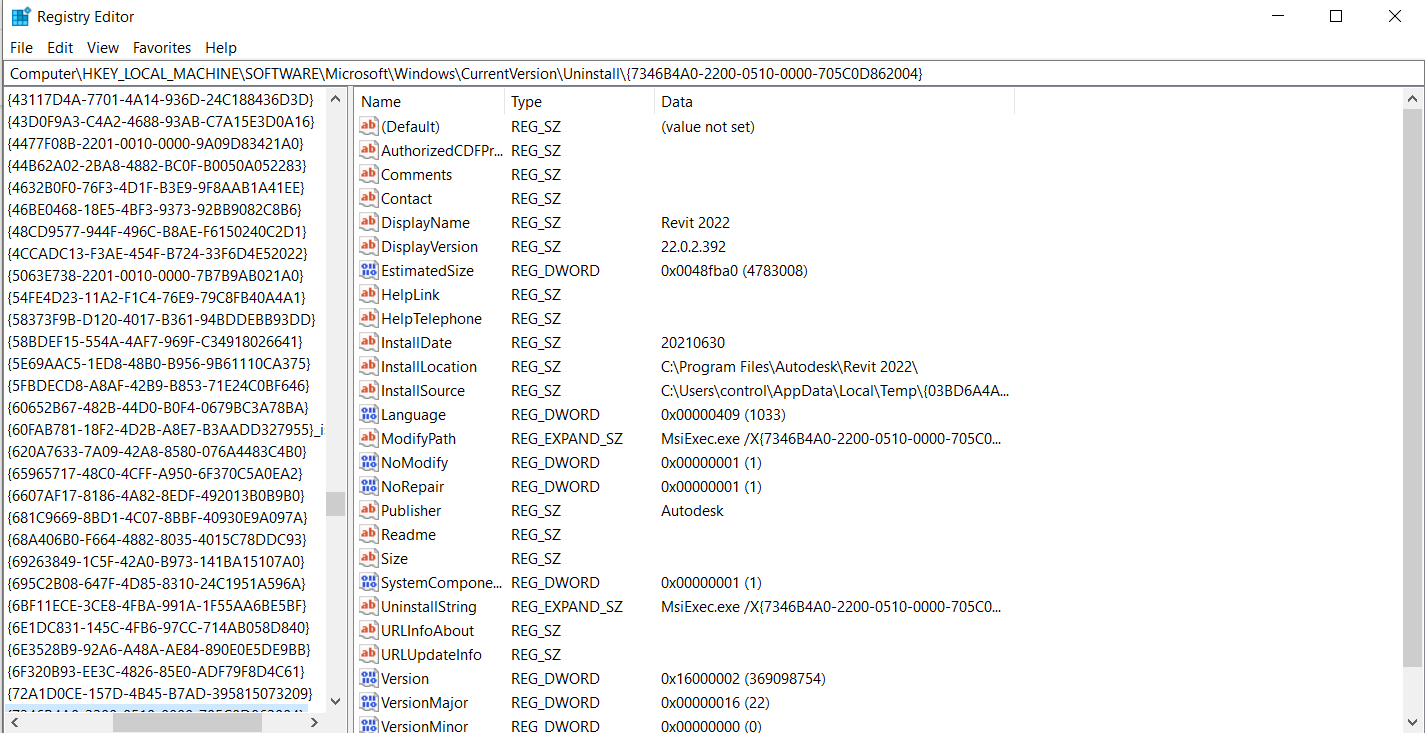Click the string icon next to Comments
The width and height of the screenshot is (1425, 733).
click(x=369, y=175)
